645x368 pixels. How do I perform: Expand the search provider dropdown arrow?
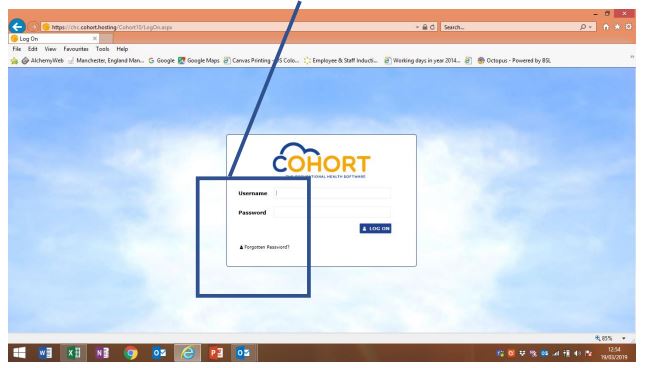tap(591, 27)
